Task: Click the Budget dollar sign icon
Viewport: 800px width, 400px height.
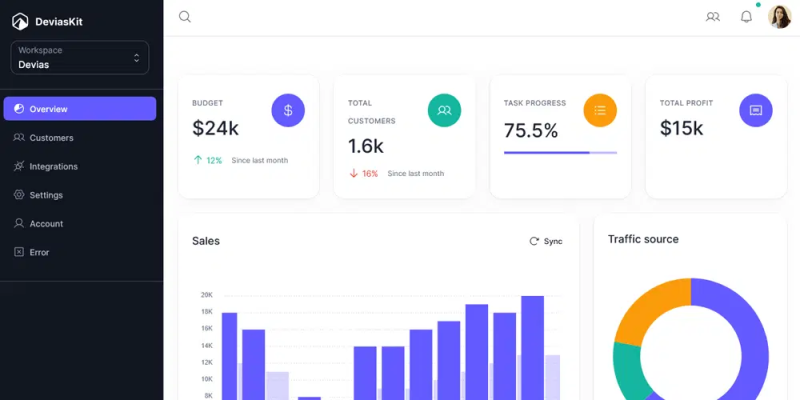Action: [288, 110]
